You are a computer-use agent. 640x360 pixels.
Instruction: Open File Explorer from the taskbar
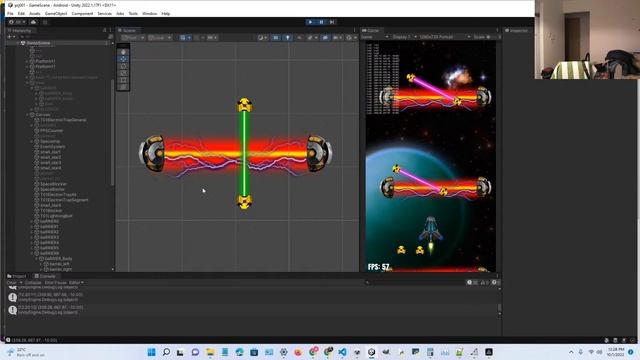(x=210, y=352)
